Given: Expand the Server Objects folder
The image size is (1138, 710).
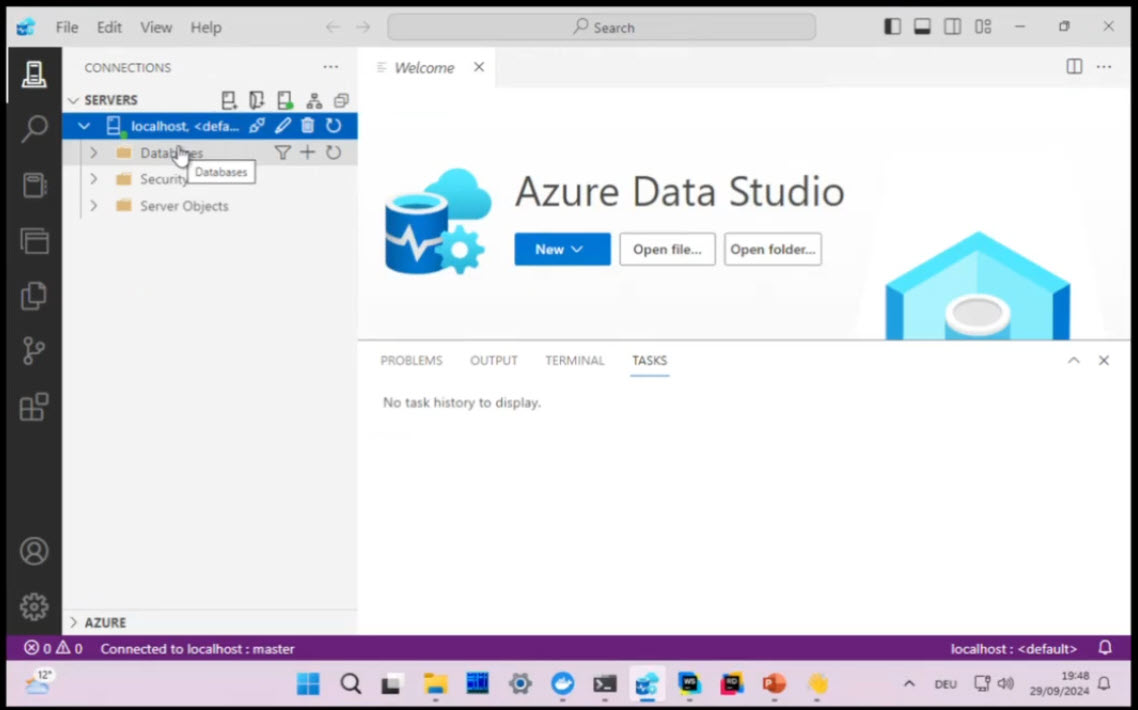Looking at the screenshot, I should (94, 205).
